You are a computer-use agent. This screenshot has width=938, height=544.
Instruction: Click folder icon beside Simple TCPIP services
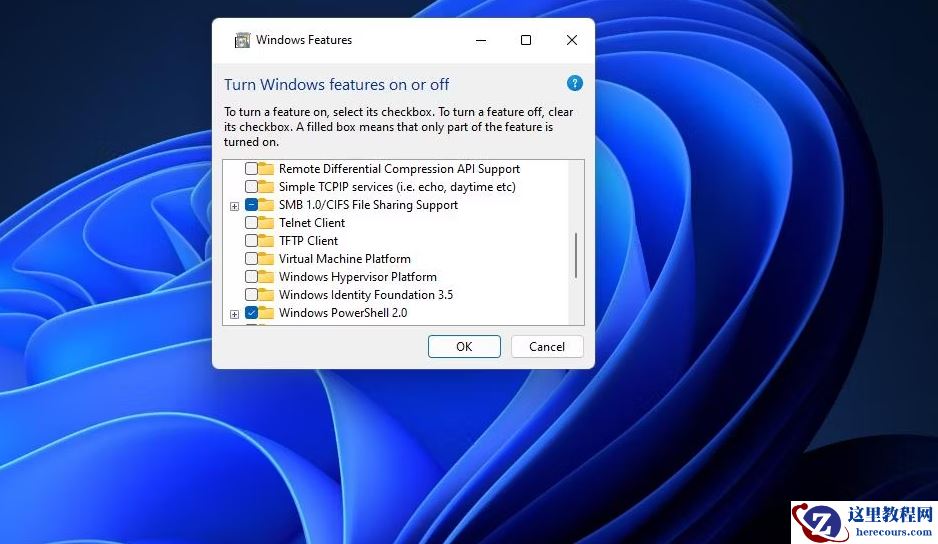point(266,187)
